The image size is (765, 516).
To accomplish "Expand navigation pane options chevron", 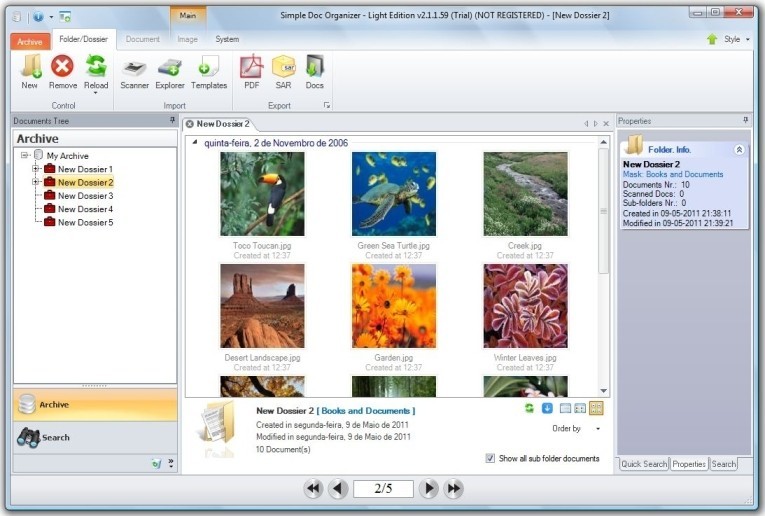I will [171, 463].
